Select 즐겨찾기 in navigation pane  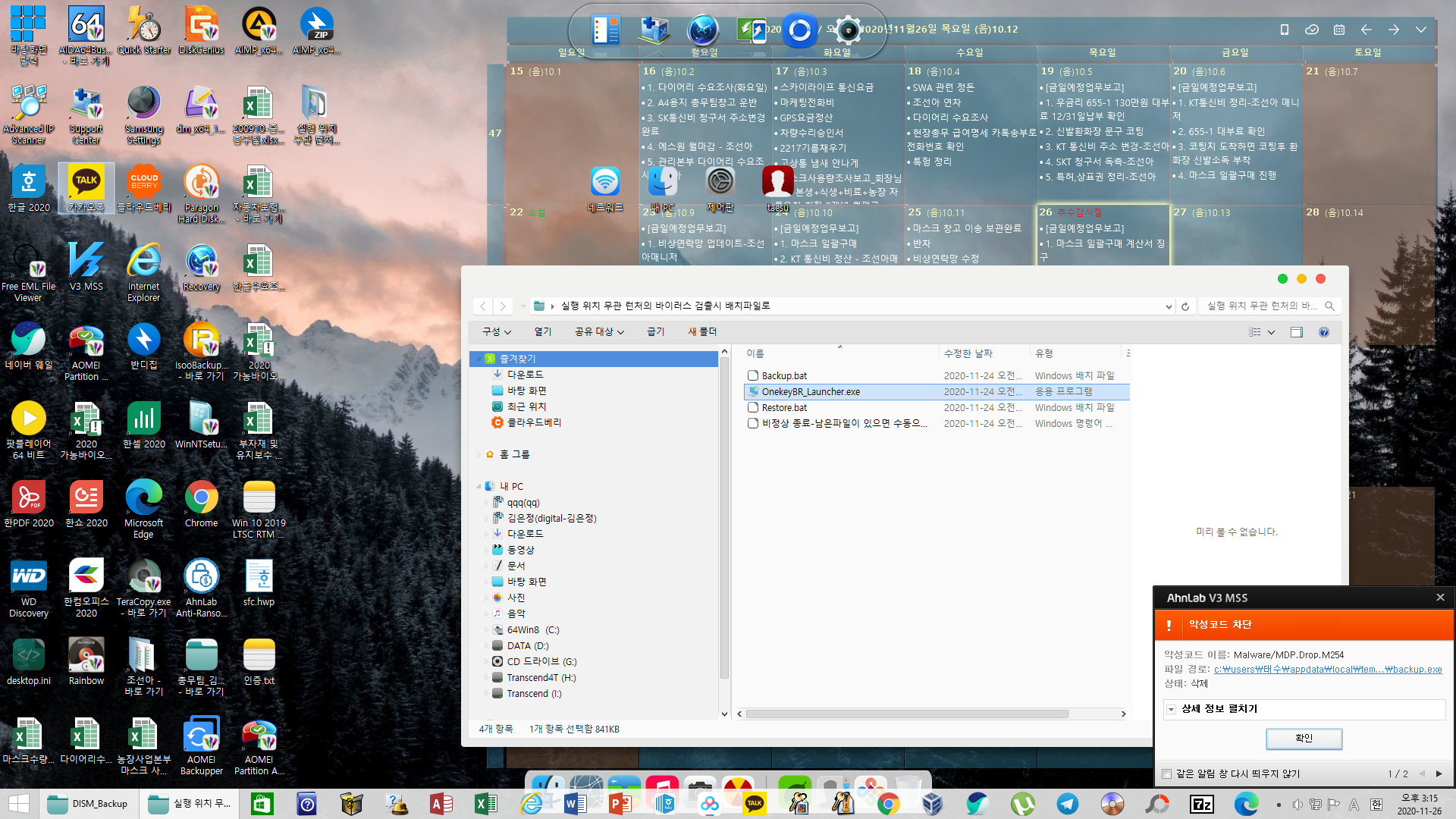pyautogui.click(x=593, y=359)
